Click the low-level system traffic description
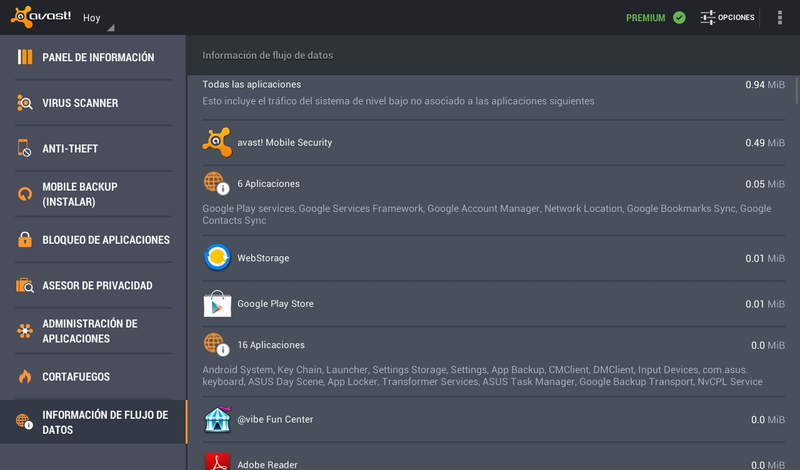This screenshot has width=800, height=470. (398, 101)
